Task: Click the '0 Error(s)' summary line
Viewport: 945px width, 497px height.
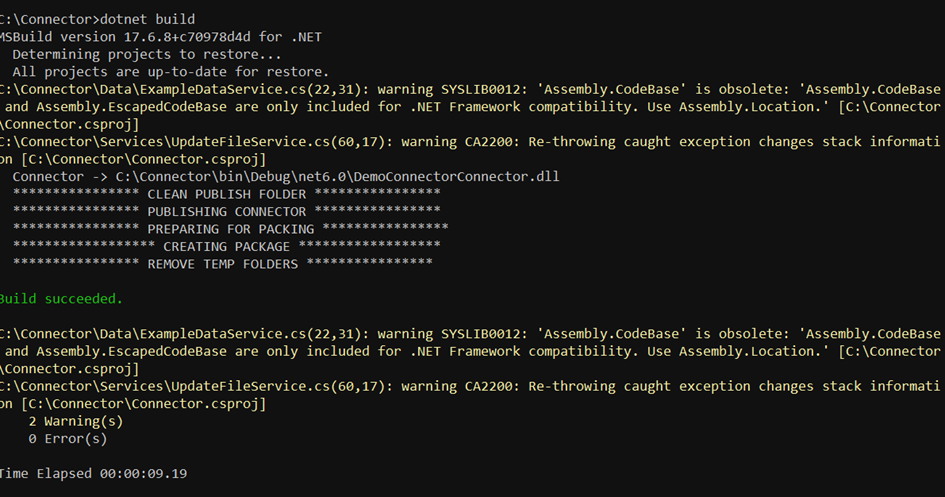Action: click(68, 439)
